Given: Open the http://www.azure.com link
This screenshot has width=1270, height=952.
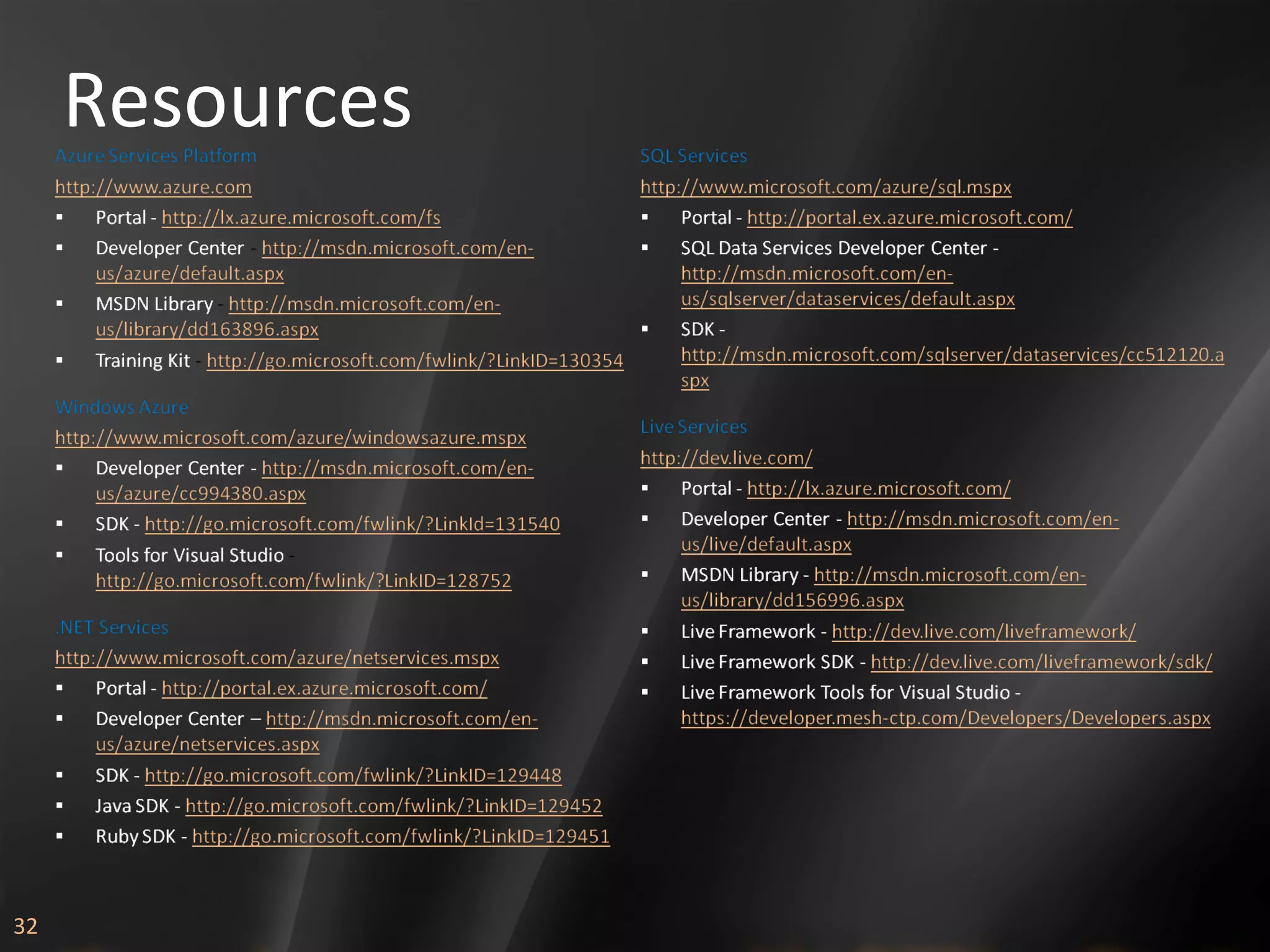Looking at the screenshot, I should [153, 187].
